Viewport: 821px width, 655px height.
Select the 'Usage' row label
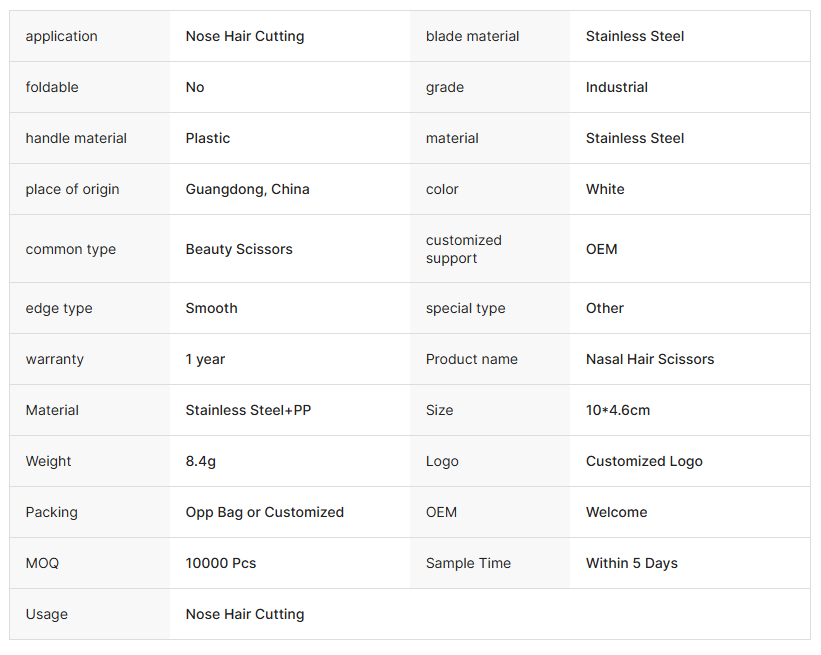pos(47,615)
